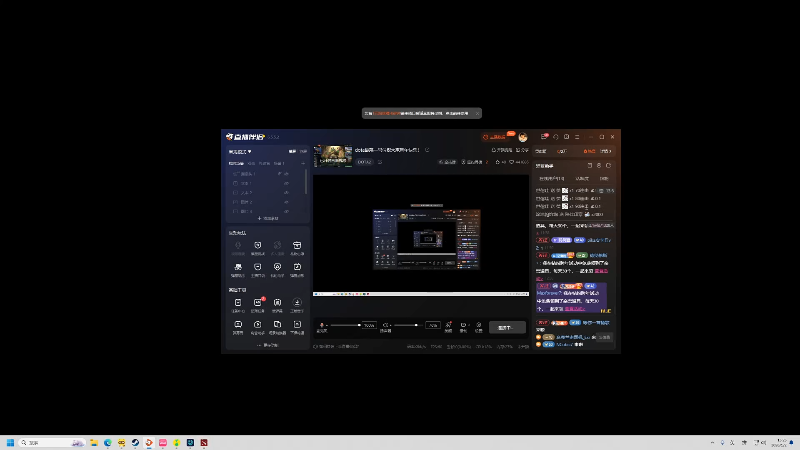Add a new scene with plus icon

coord(303,164)
